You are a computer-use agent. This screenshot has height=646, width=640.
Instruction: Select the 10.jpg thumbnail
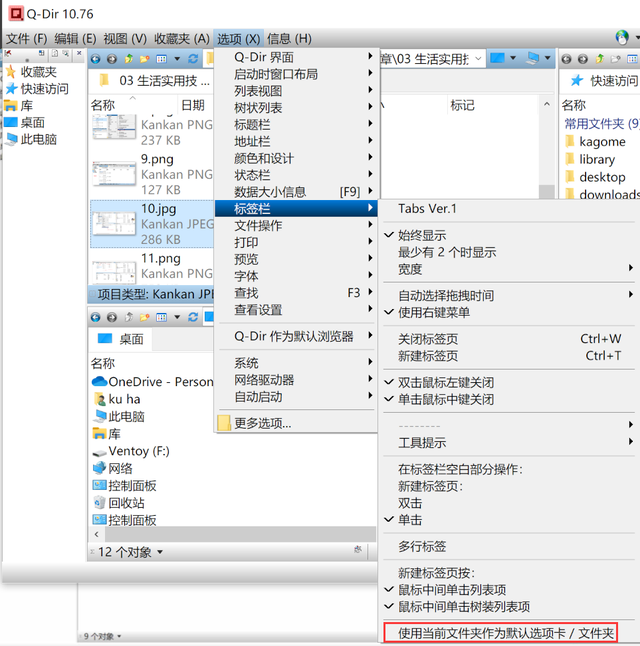[x=114, y=224]
